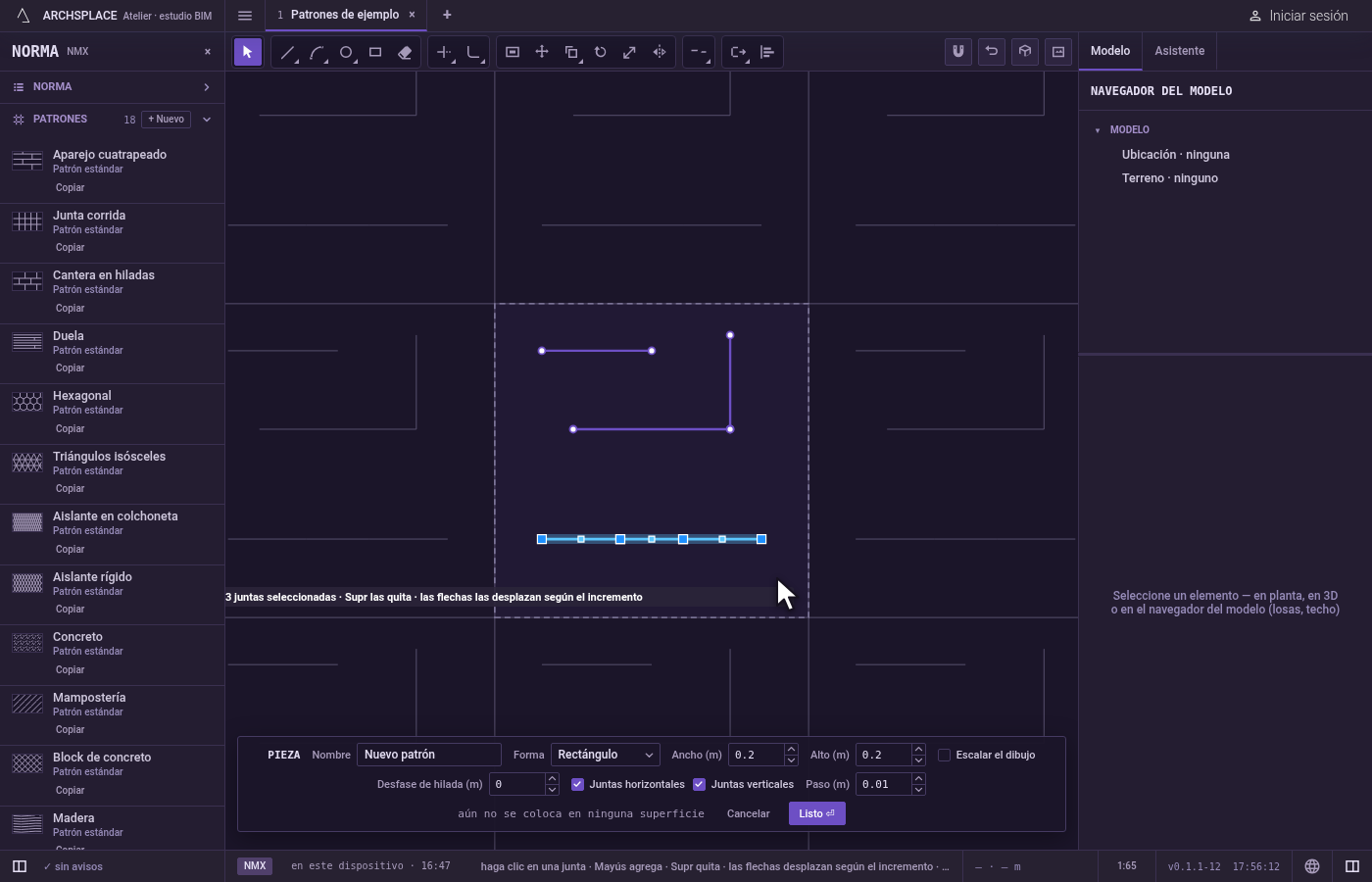The image size is (1372, 882).
Task: Add a new tab with plus
Action: pyautogui.click(x=447, y=15)
